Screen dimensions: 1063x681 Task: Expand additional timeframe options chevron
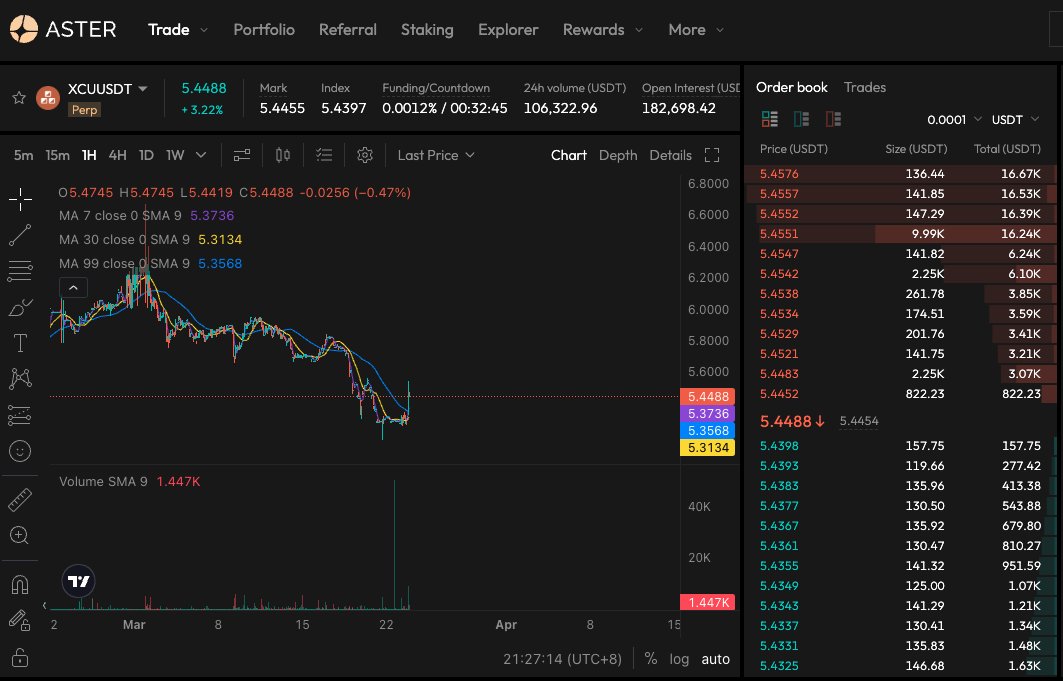pyautogui.click(x=201, y=155)
